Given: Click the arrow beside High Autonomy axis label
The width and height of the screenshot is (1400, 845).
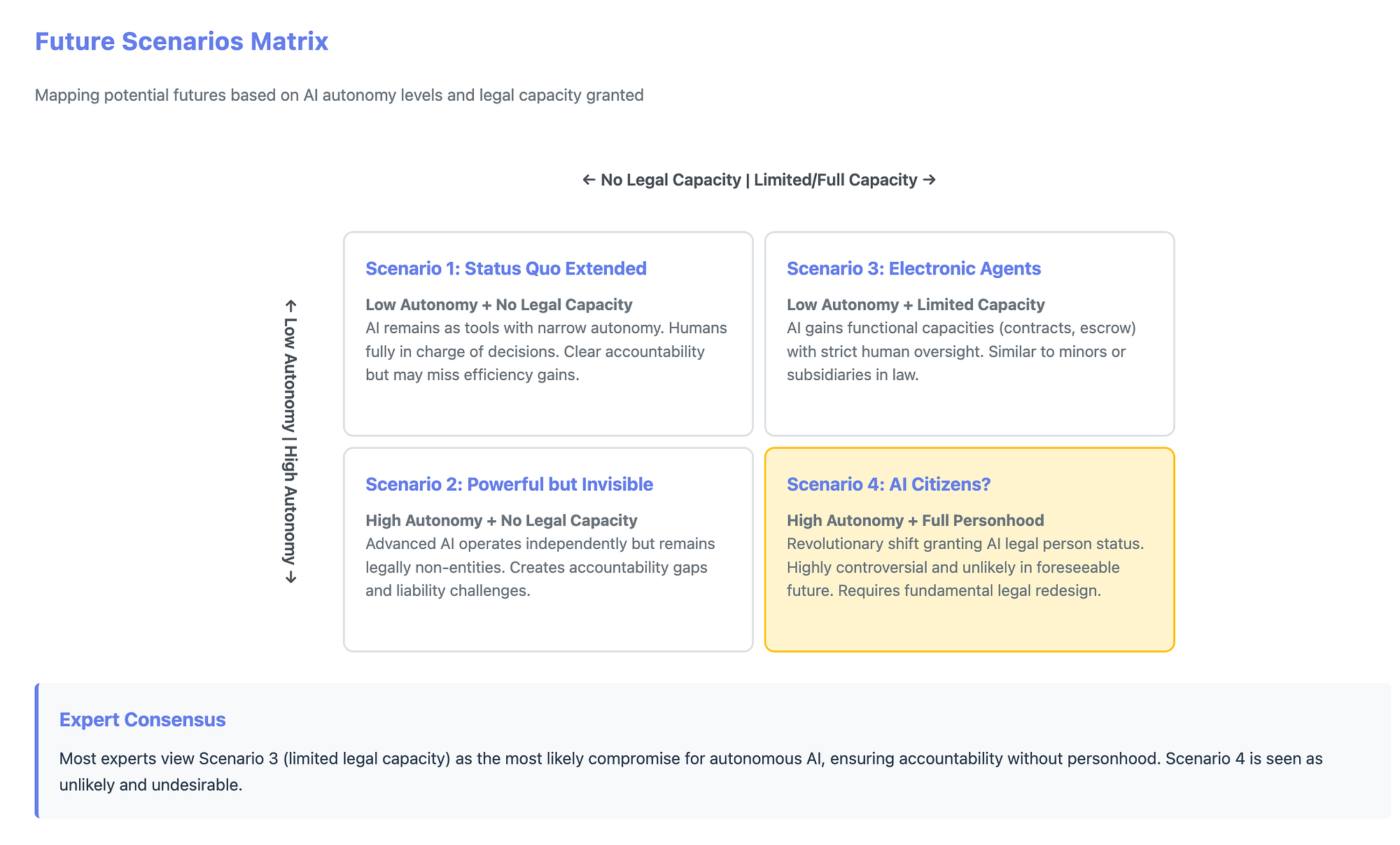Looking at the screenshot, I should (290, 578).
